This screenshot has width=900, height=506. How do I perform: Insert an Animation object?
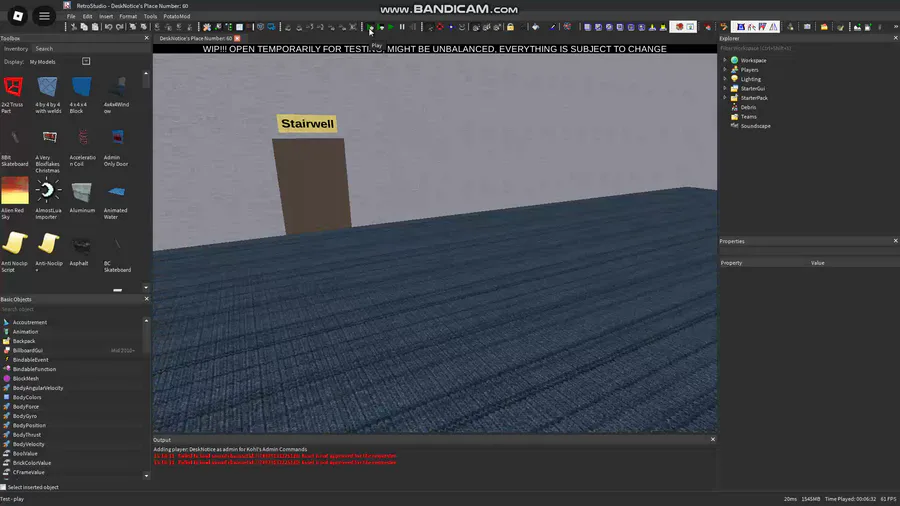pos(25,332)
